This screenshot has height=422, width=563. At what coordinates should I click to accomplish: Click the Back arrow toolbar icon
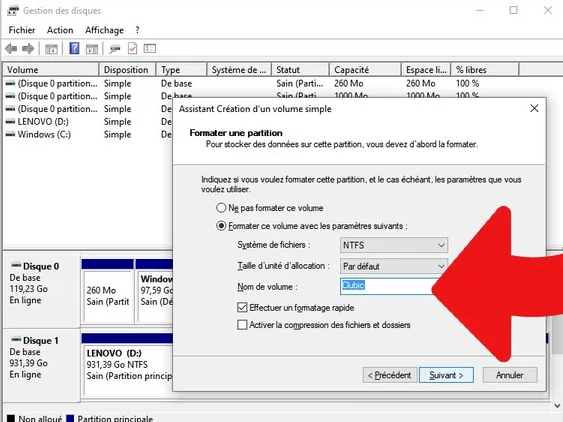pyautogui.click(x=11, y=48)
